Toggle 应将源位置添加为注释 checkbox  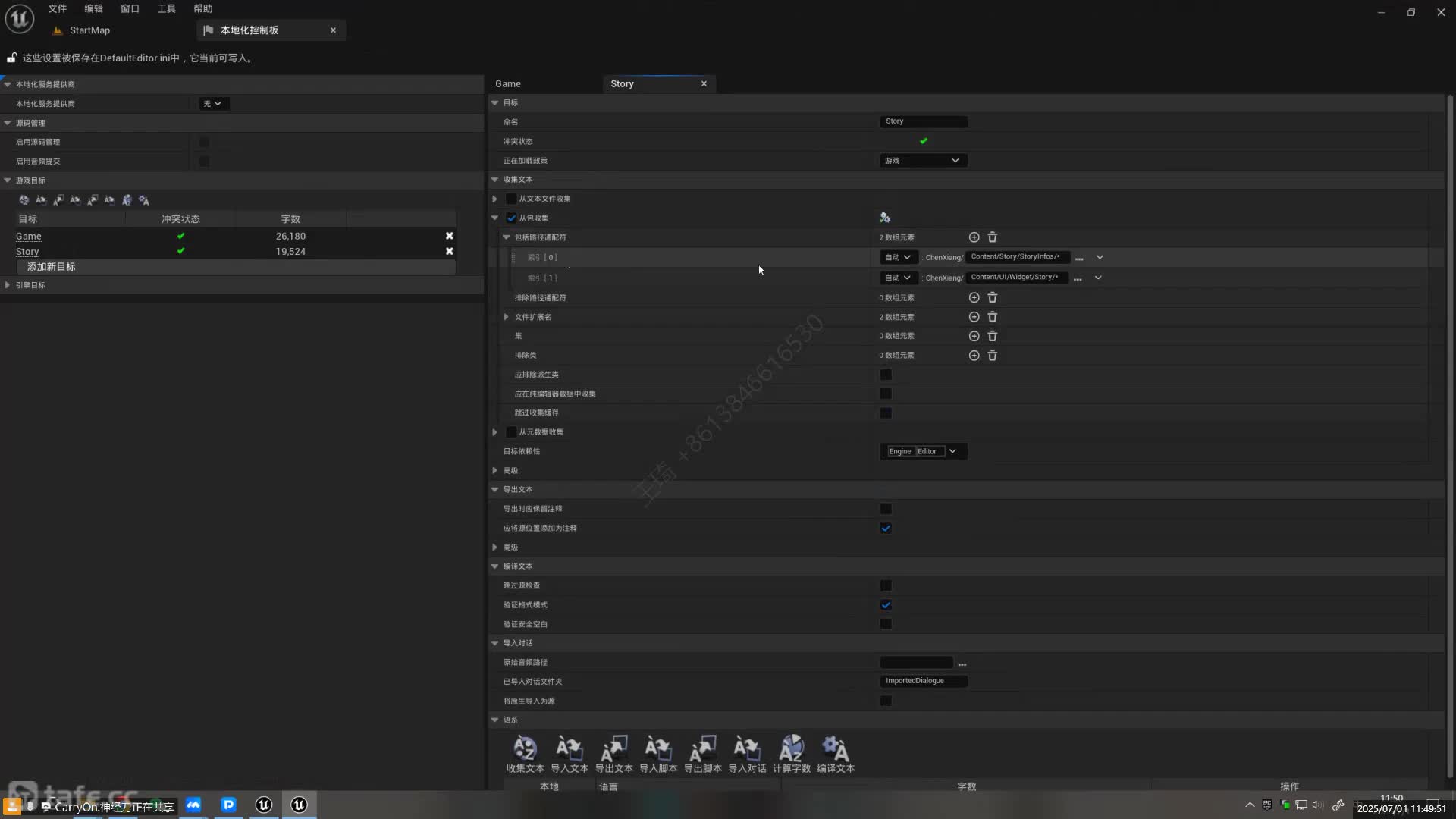(x=885, y=528)
